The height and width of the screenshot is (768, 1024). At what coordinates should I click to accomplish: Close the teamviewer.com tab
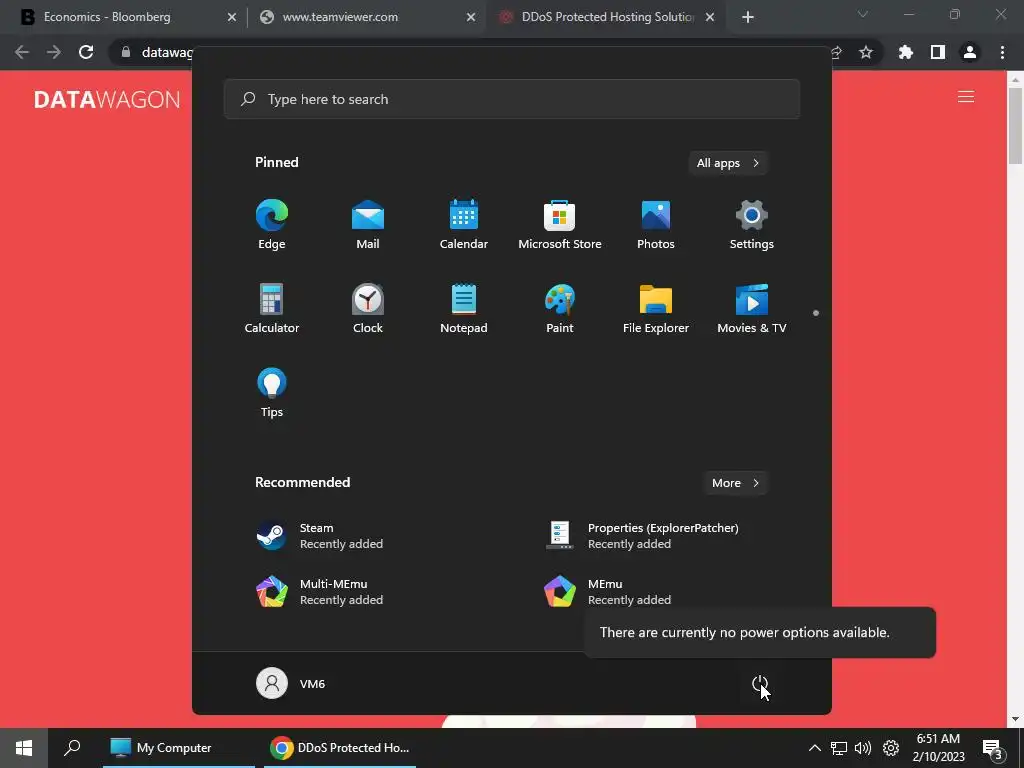pos(471,18)
